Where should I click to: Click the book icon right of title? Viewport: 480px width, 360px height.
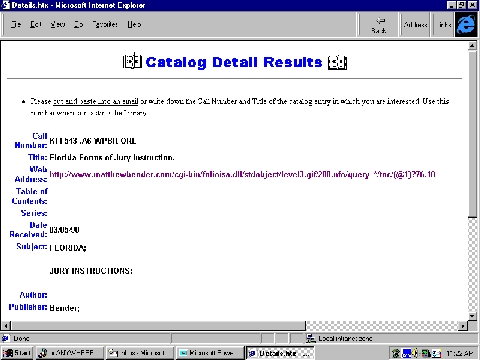coord(337,62)
